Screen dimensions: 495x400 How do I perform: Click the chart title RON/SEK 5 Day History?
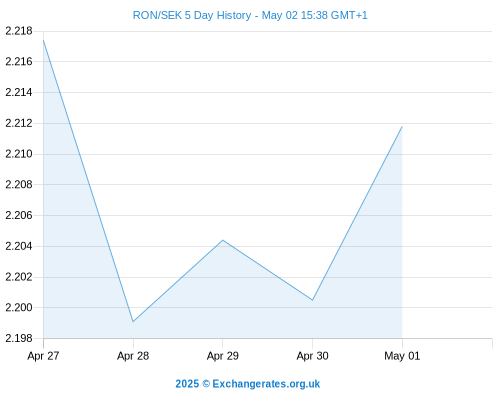tap(192, 15)
